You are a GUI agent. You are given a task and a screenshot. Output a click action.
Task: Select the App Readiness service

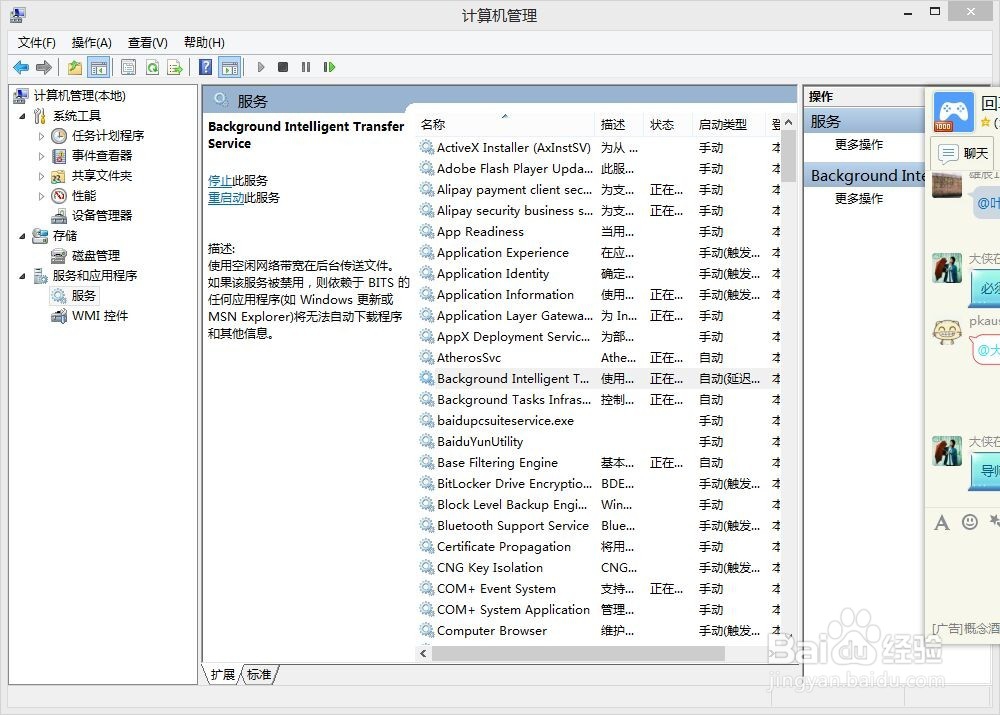(599, 232)
